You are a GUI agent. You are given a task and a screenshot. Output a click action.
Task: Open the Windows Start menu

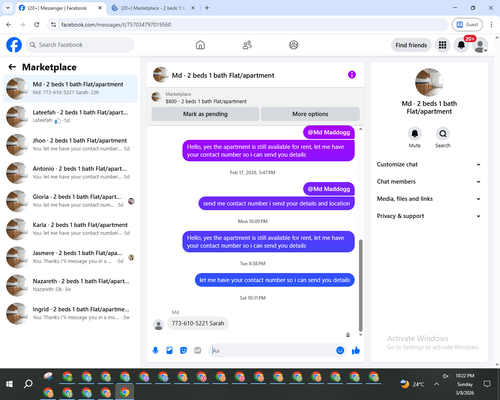[9, 384]
